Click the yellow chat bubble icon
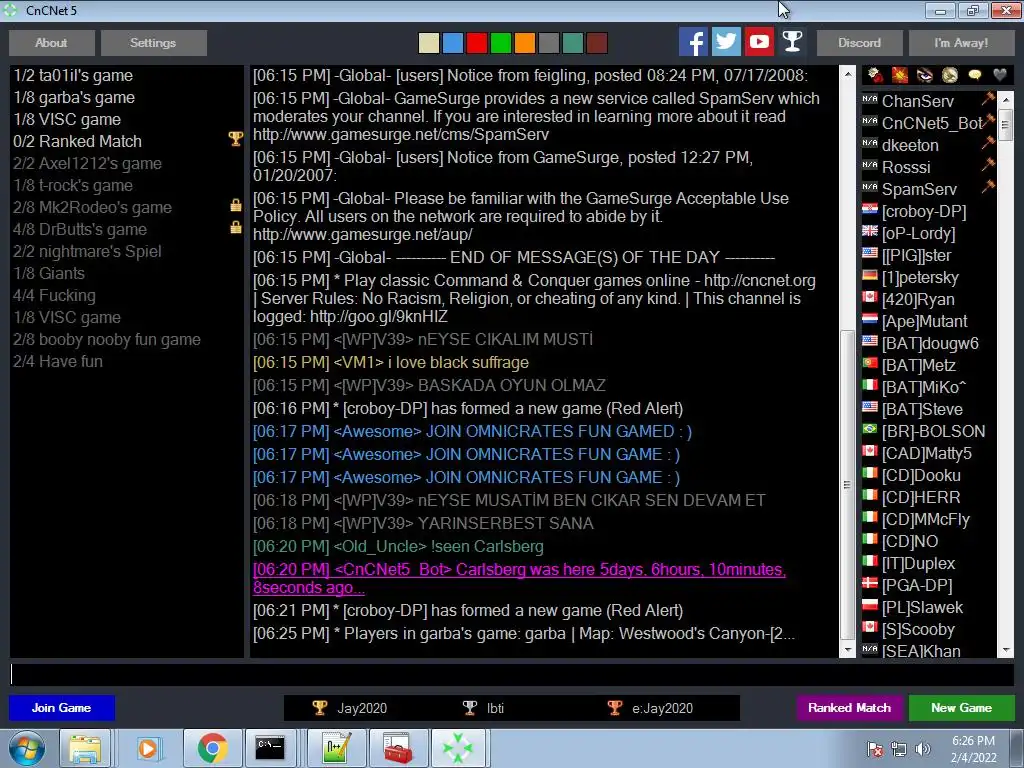Viewport: 1024px width, 768px height. 974,75
